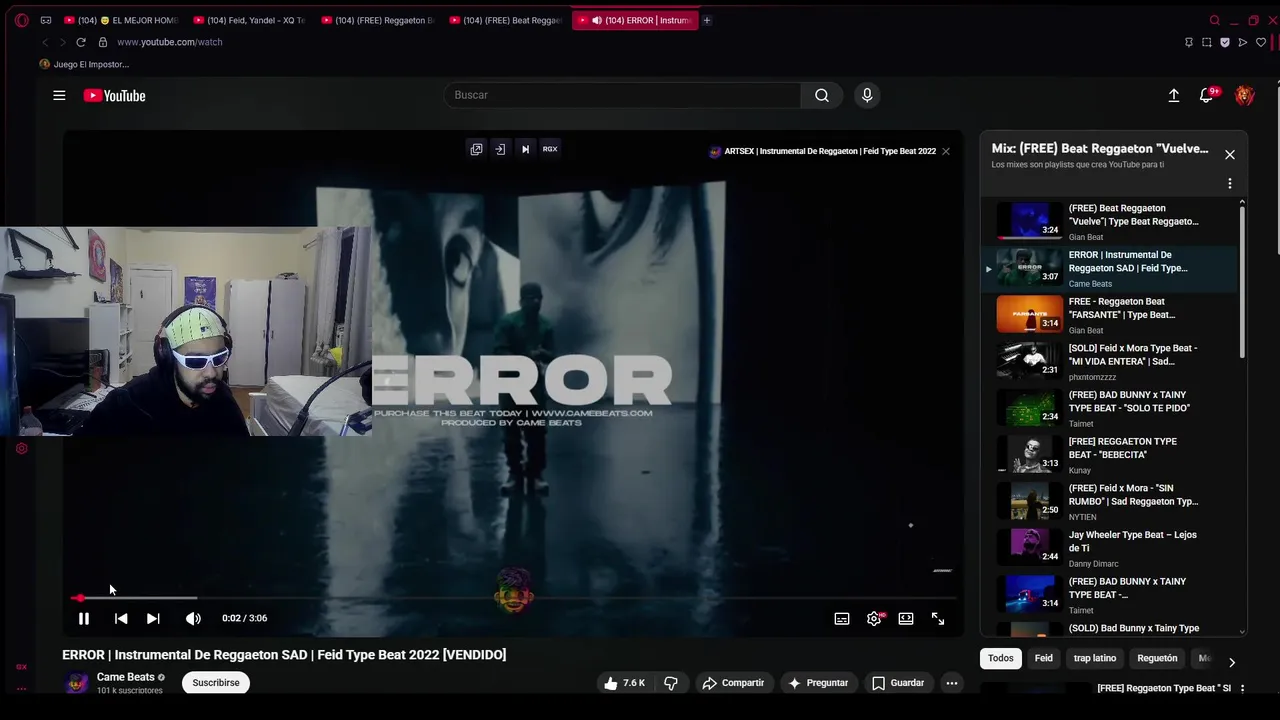Screen dimensions: 1280x720
Task: Click the search magnifier button
Action: pos(821,95)
